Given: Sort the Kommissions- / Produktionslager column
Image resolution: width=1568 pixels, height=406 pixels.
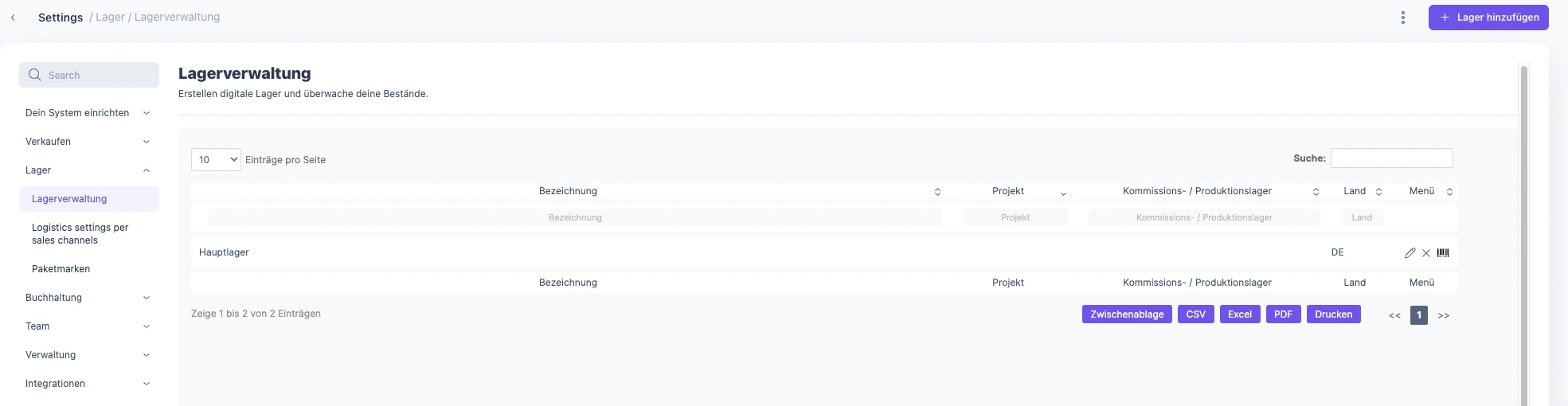Looking at the screenshot, I should coord(1316,192).
